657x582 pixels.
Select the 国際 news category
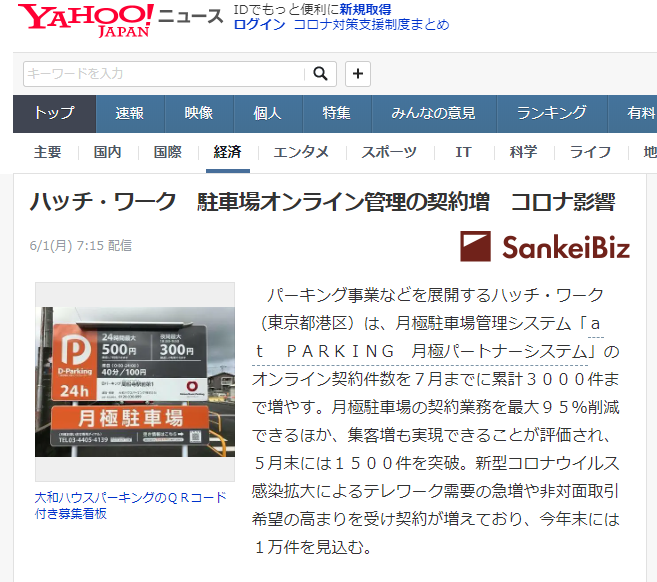click(167, 152)
